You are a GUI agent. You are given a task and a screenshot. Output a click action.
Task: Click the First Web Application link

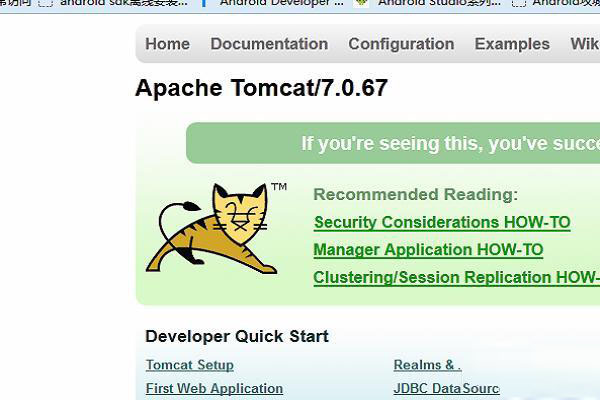[214, 388]
